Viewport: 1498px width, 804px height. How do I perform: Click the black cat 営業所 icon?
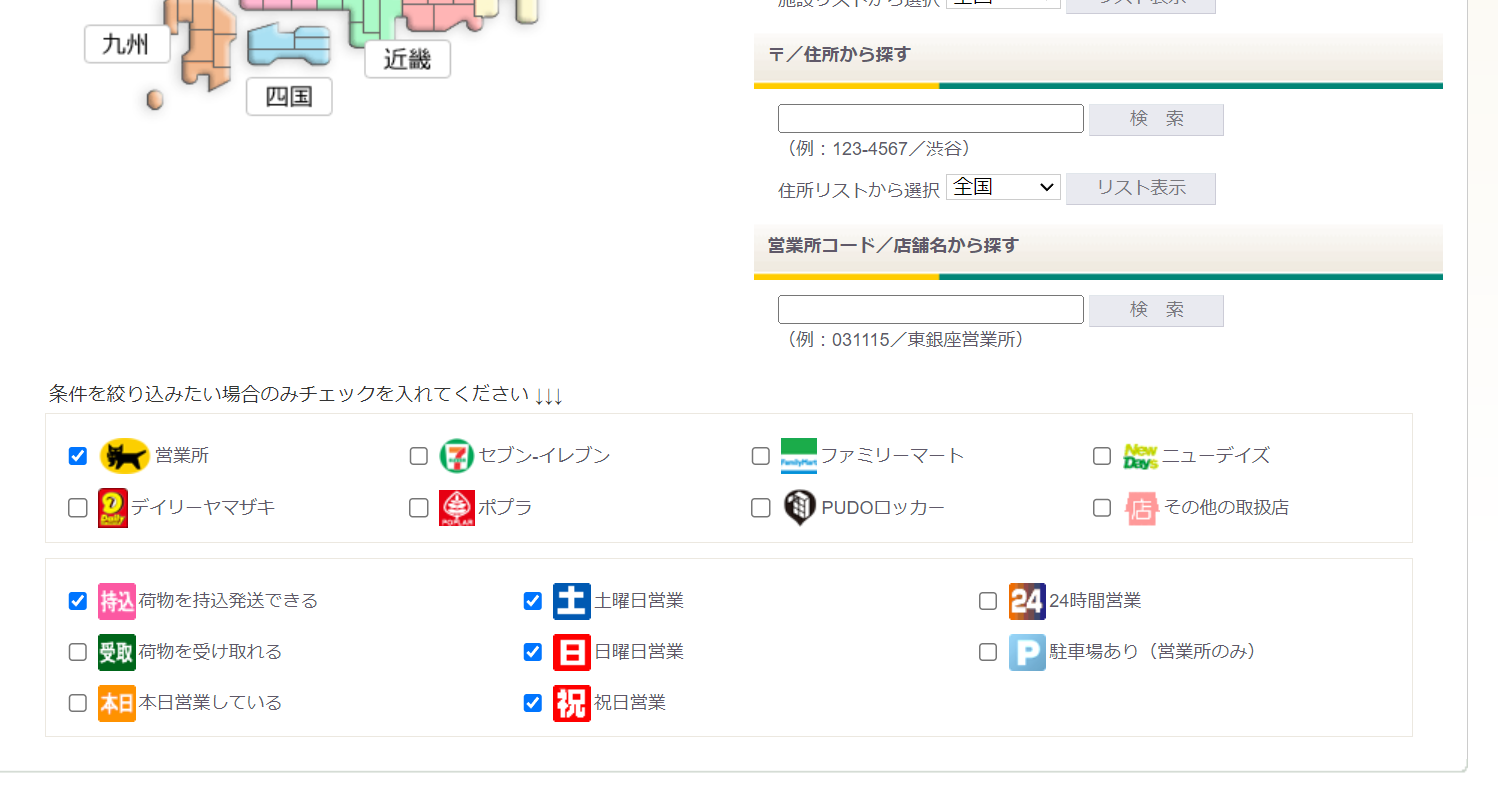tap(125, 456)
